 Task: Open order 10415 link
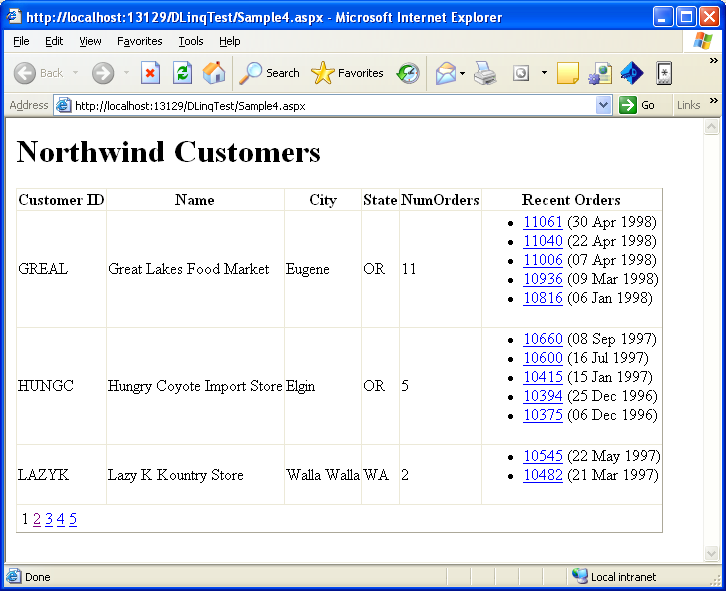coord(543,377)
